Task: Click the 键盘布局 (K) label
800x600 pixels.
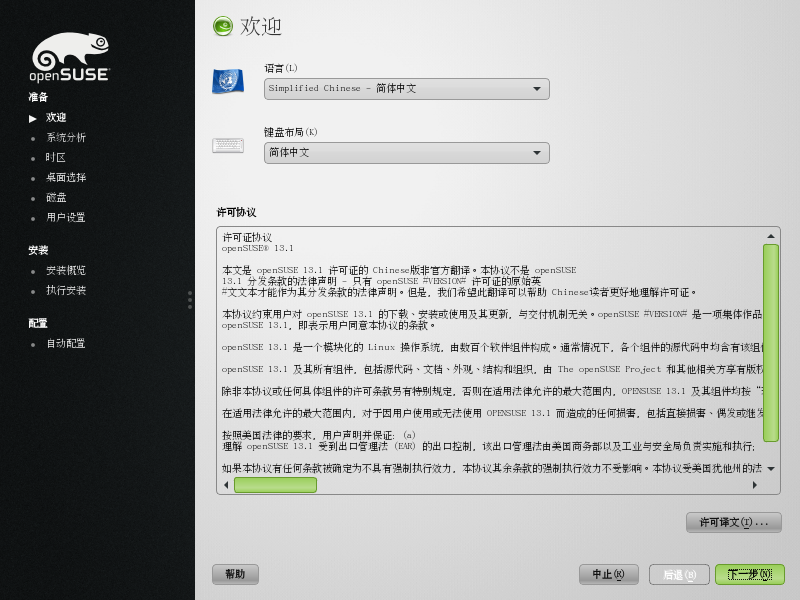Action: pyautogui.click(x=290, y=132)
